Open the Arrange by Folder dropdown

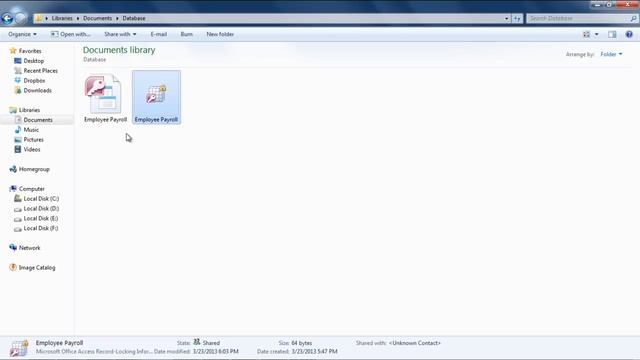point(611,54)
